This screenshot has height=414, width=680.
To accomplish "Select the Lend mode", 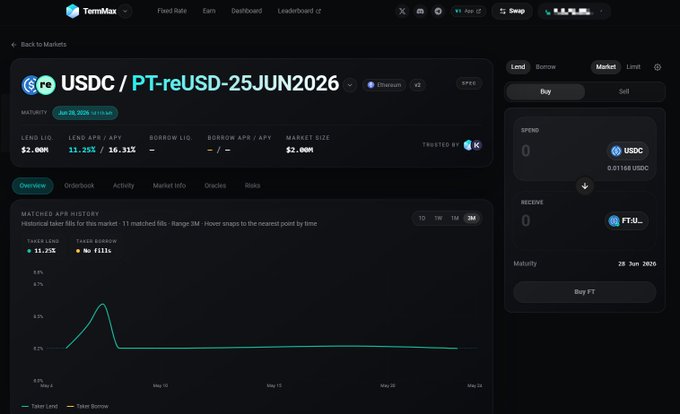I will point(518,67).
